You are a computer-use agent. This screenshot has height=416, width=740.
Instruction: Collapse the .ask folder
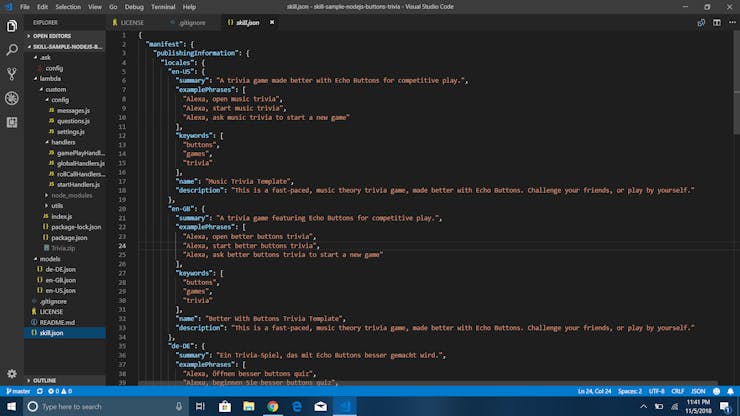click(45, 58)
